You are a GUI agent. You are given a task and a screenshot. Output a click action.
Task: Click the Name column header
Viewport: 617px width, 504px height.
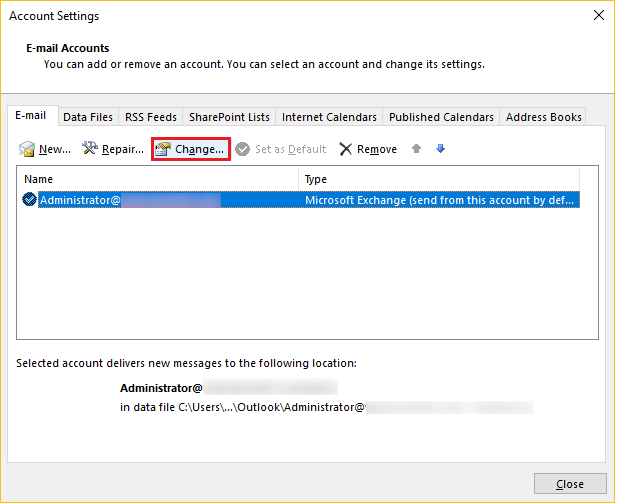pos(157,179)
